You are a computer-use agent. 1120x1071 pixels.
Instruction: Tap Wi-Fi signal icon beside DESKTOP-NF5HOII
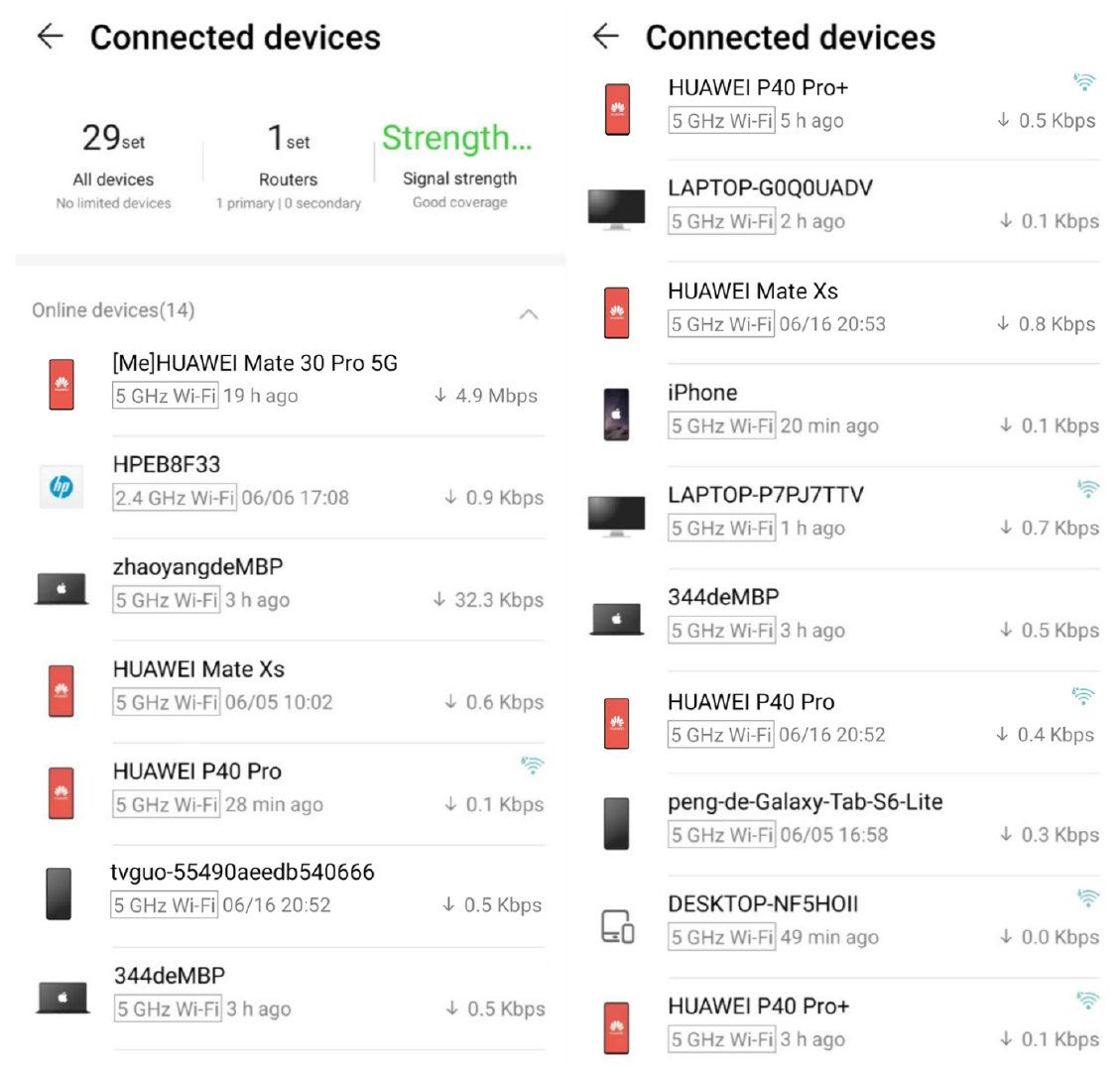tap(1087, 898)
